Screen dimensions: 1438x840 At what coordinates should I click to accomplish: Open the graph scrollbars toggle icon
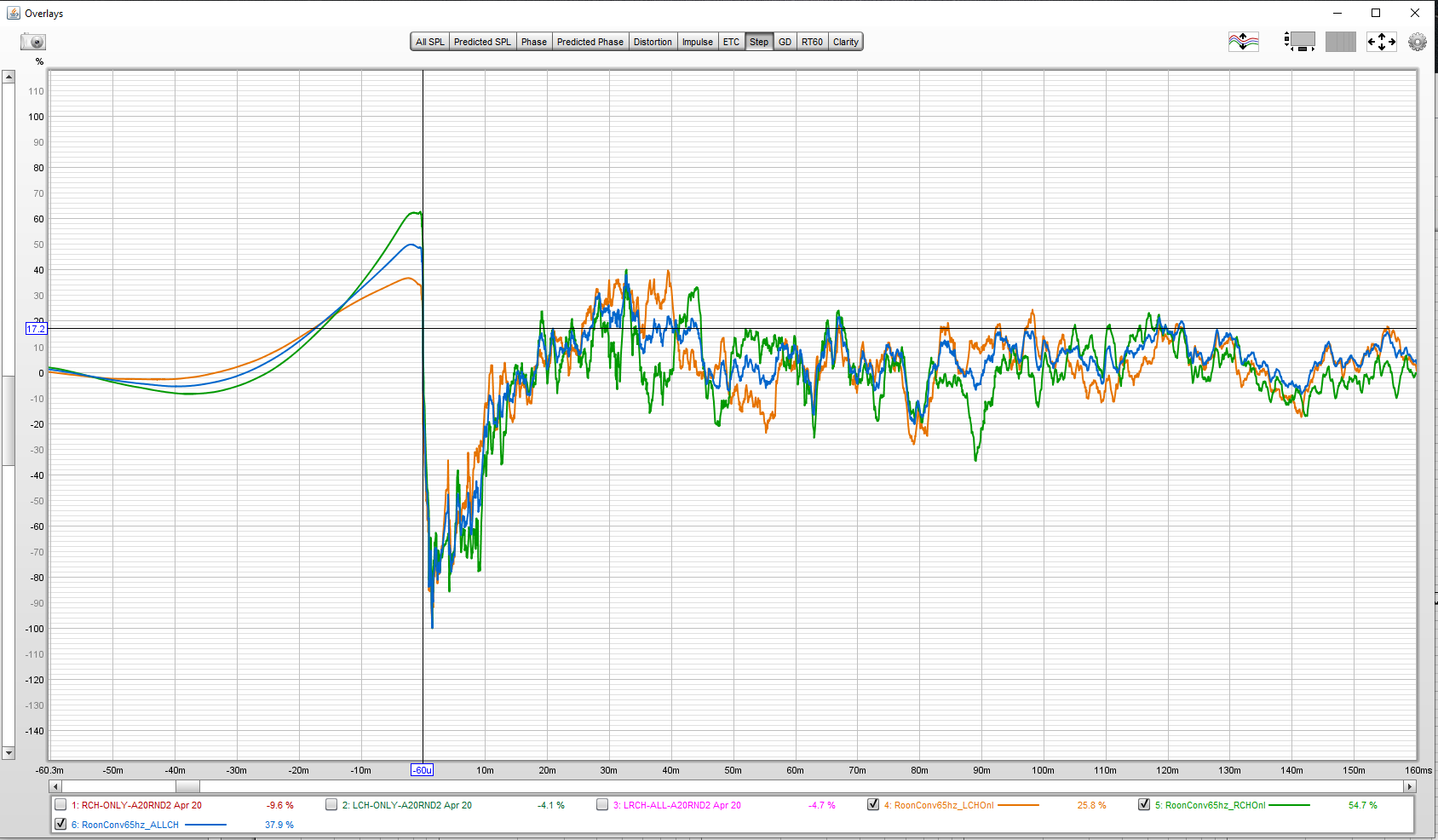[1299, 41]
